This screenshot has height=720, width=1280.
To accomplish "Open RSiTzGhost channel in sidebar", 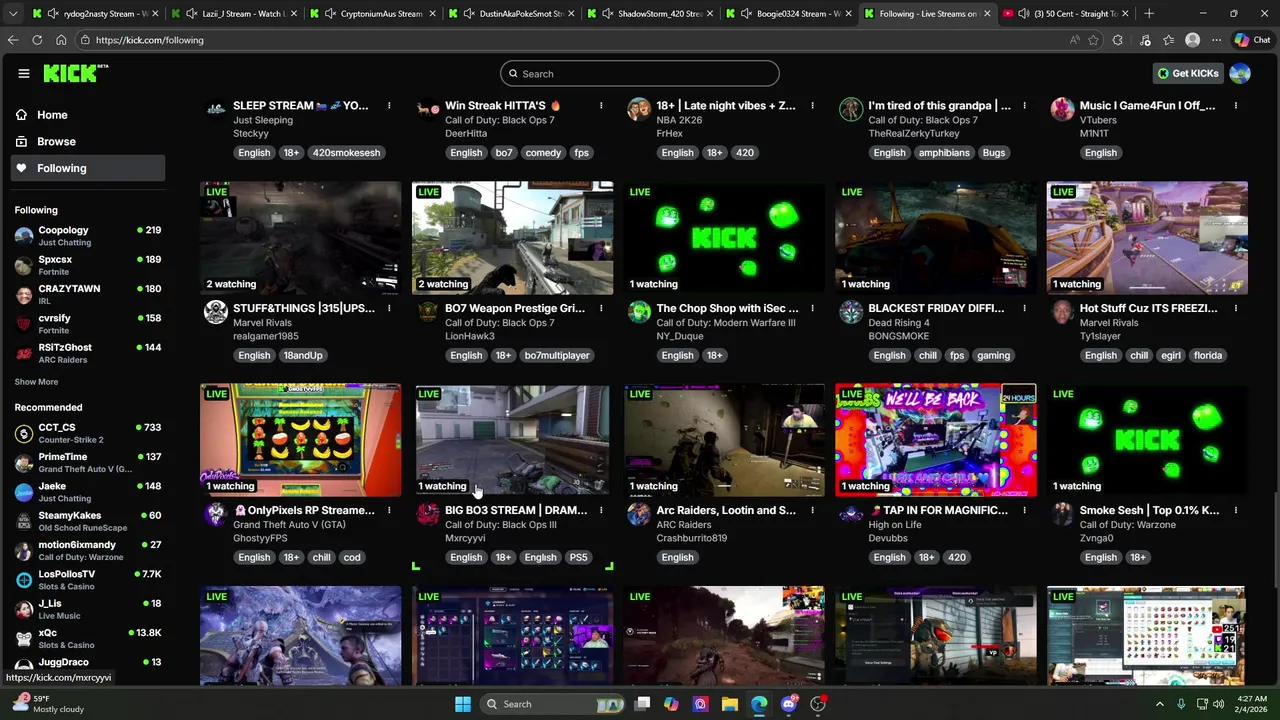I will (88, 353).
